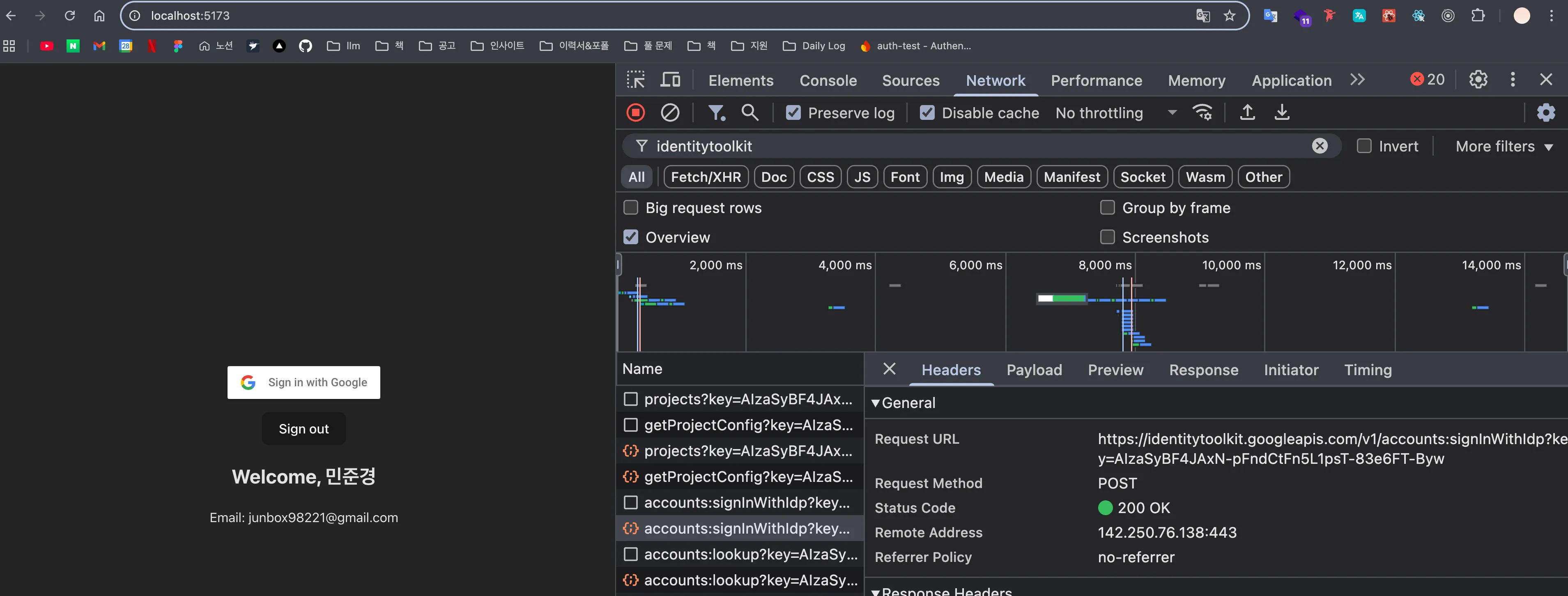Uncheck the Preserve log checkbox
The width and height of the screenshot is (1568, 596).
tap(793, 112)
